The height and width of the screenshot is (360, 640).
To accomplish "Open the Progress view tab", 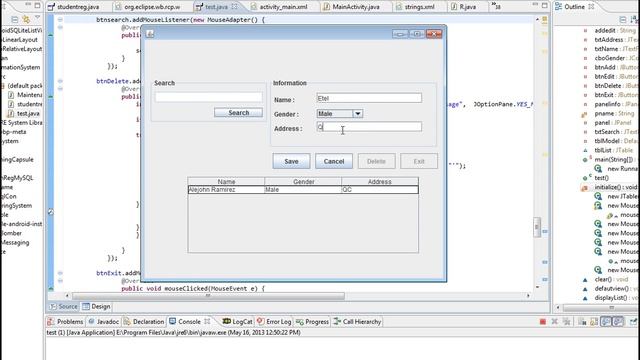I will [312, 322].
